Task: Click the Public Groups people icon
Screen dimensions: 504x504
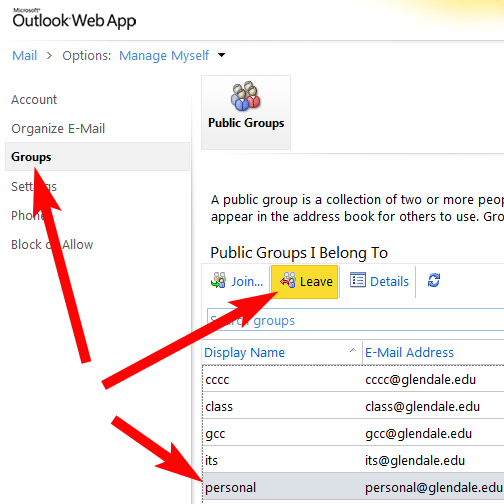Action: [246, 96]
